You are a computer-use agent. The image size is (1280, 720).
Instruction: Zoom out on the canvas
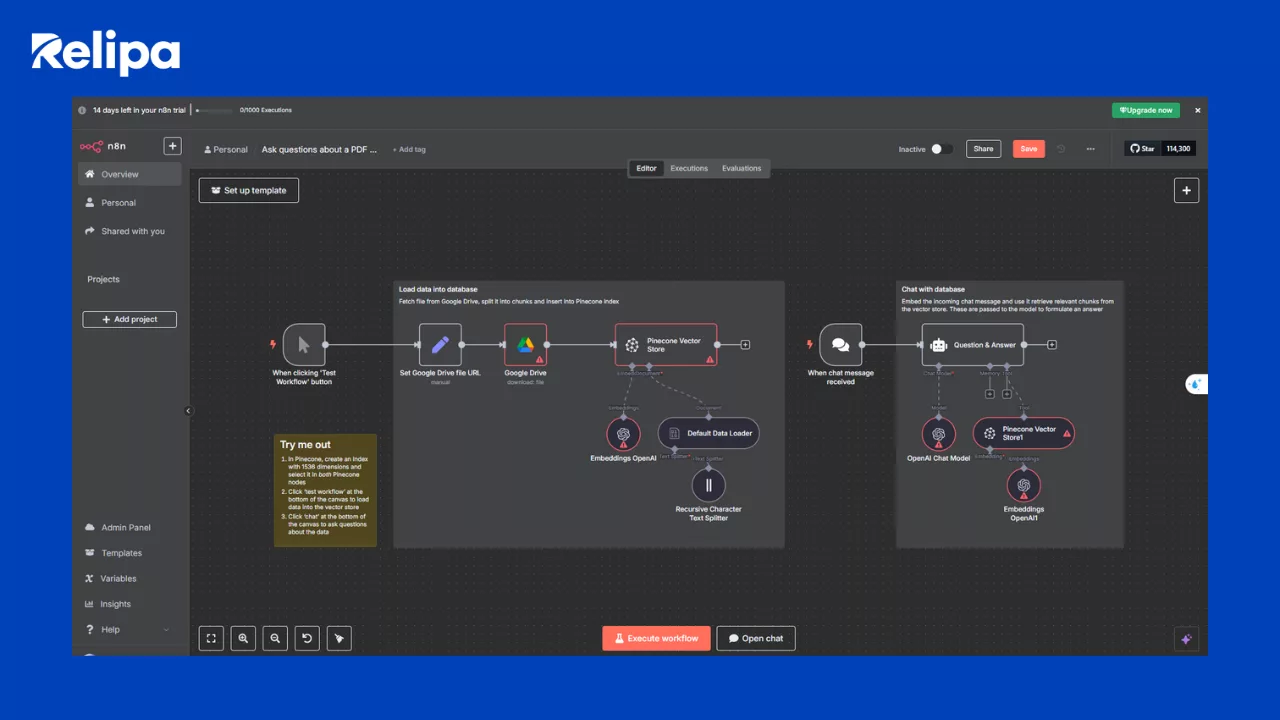click(275, 638)
